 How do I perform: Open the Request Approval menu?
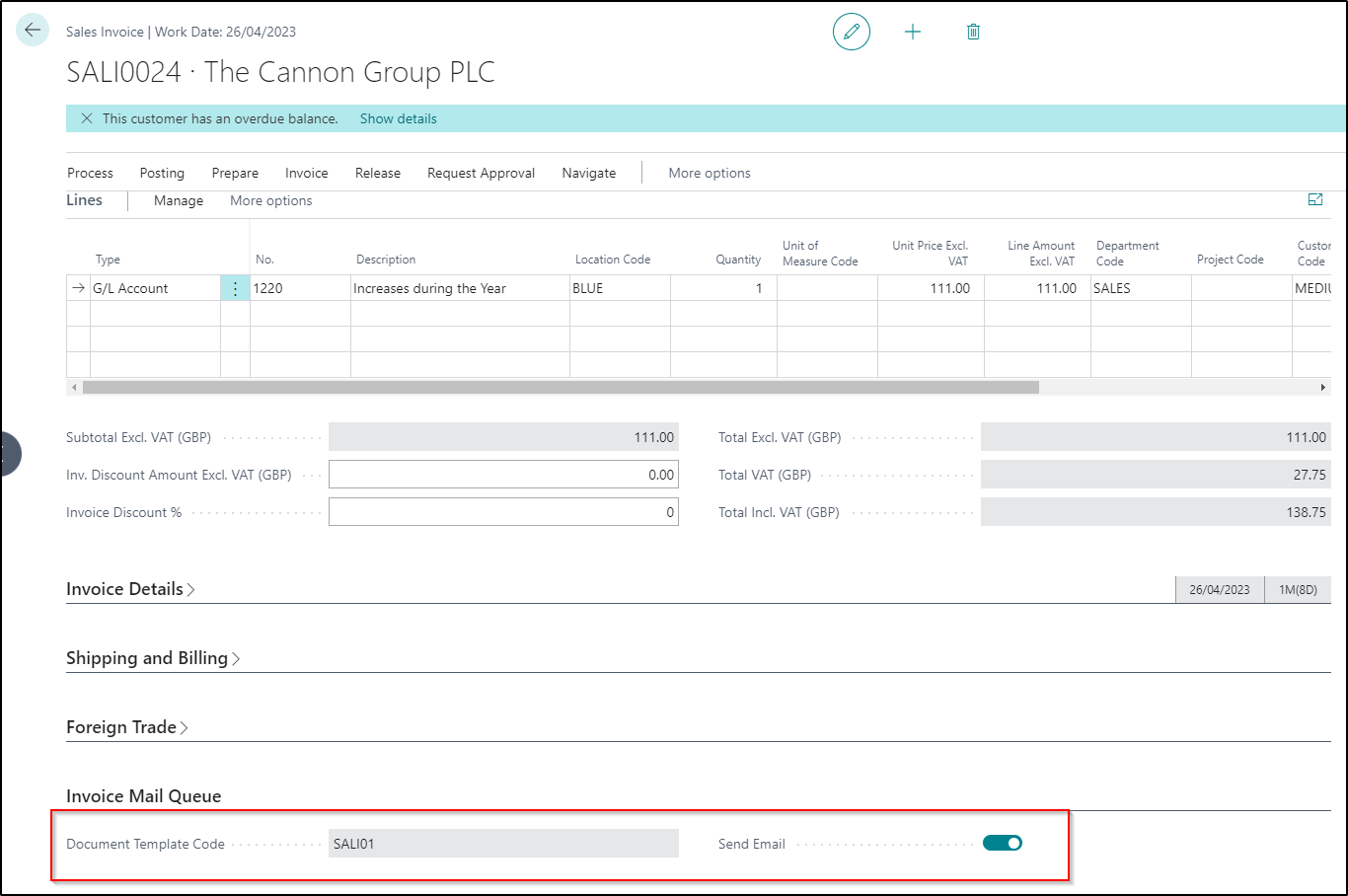[482, 173]
